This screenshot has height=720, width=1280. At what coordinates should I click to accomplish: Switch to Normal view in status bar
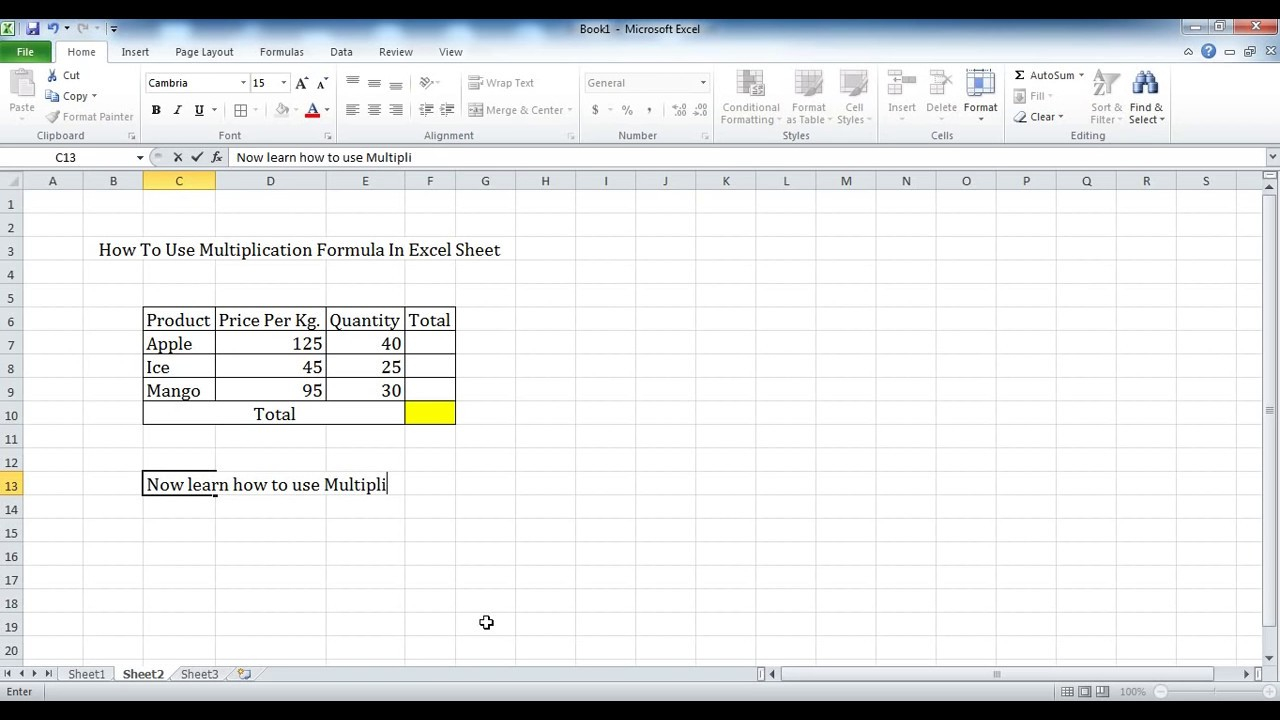1068,692
